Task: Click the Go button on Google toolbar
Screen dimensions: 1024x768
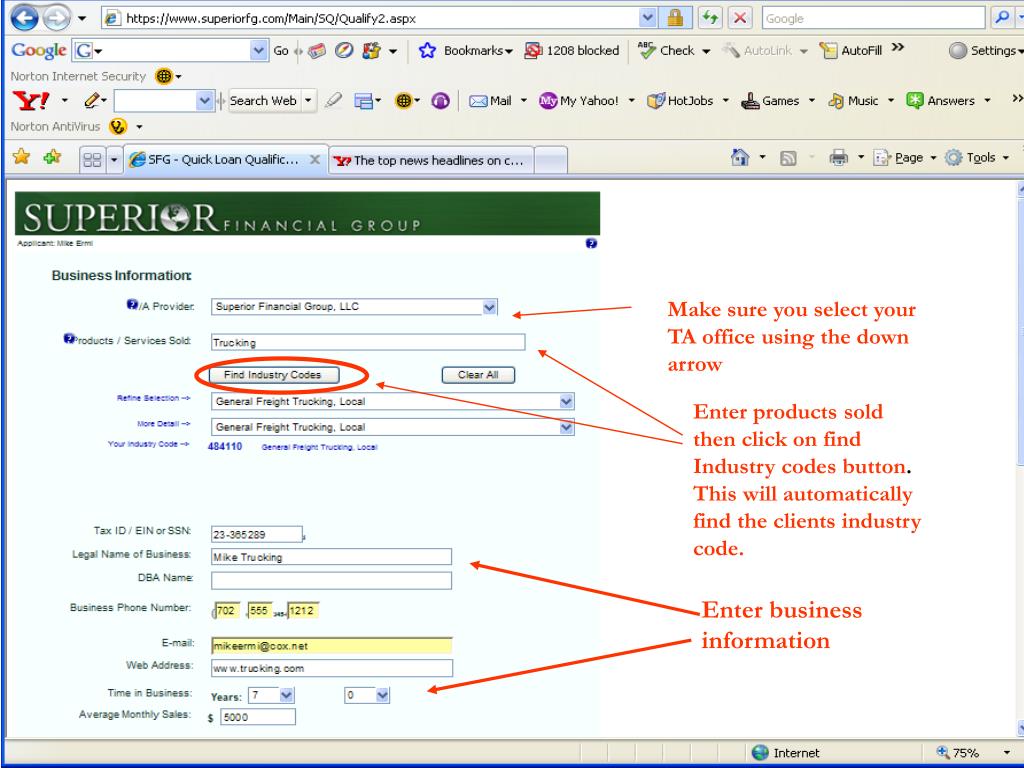Action: pos(281,50)
